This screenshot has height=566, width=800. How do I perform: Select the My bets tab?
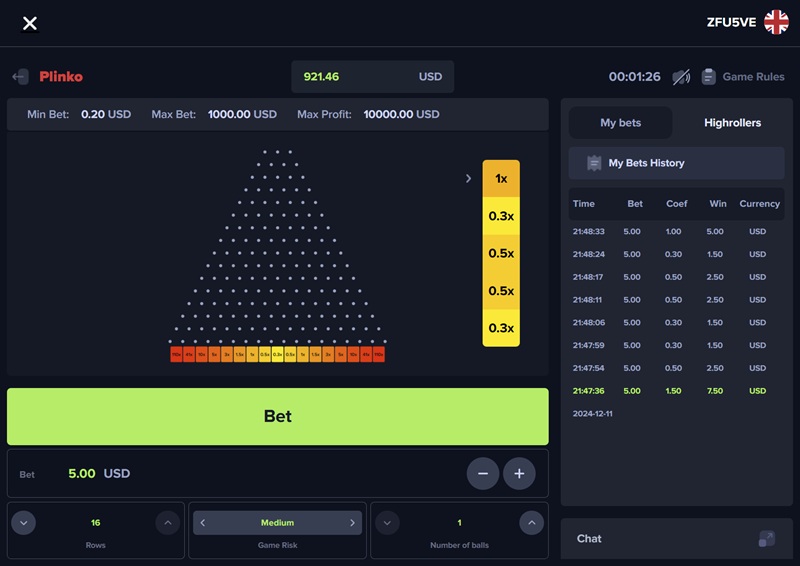[x=621, y=123]
